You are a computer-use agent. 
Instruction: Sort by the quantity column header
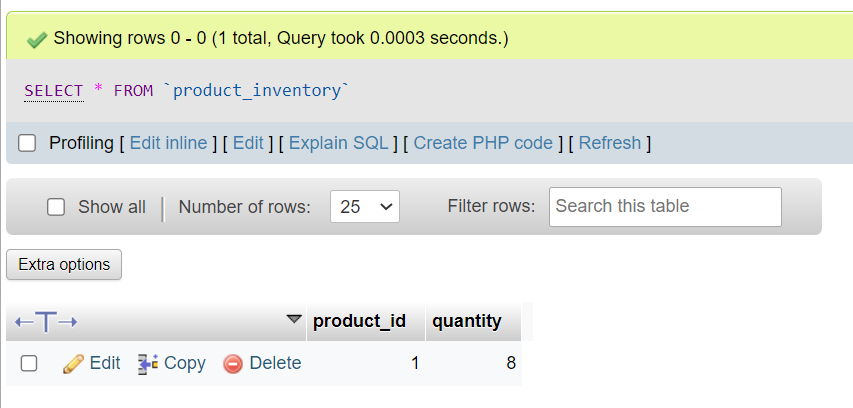click(466, 321)
